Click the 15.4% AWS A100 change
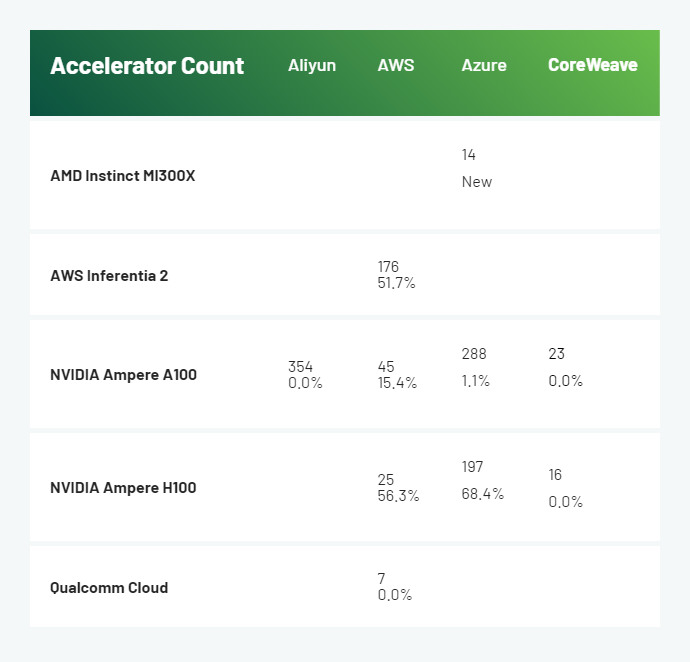Image resolution: width=690 pixels, height=662 pixels. pos(397,382)
